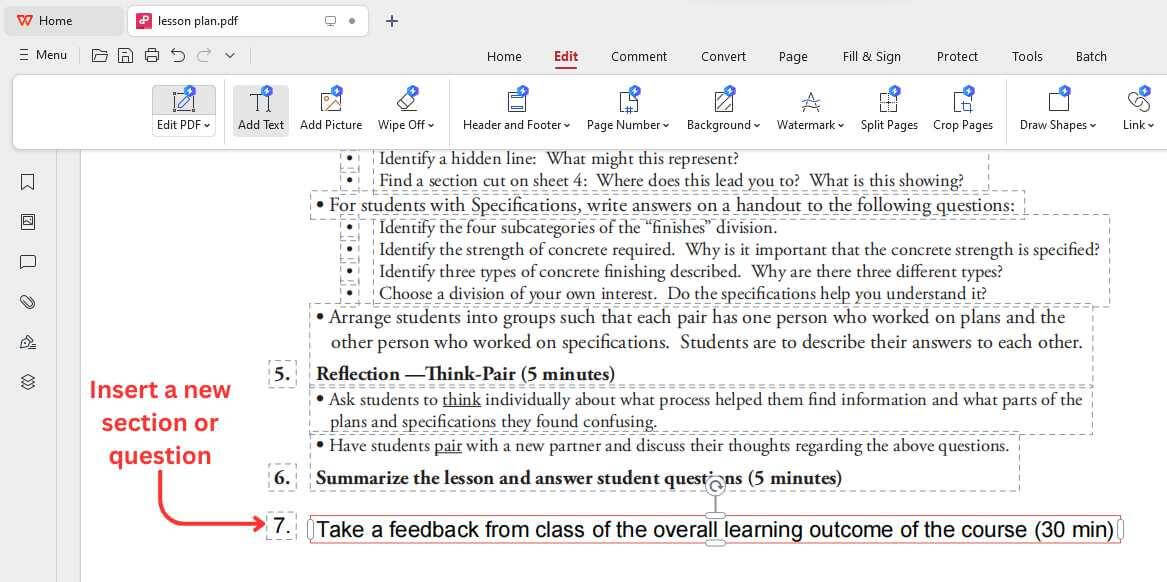Switch to the Convert ribbon tab
This screenshot has width=1167, height=582.
pos(723,57)
